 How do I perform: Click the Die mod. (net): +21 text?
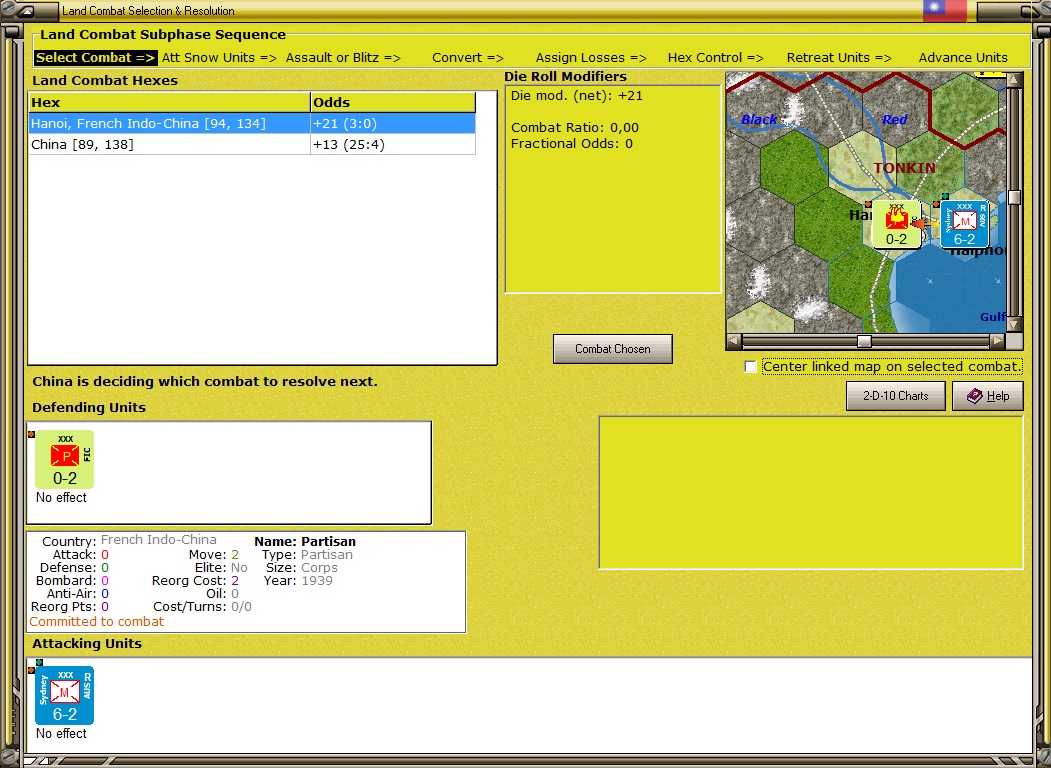576,96
